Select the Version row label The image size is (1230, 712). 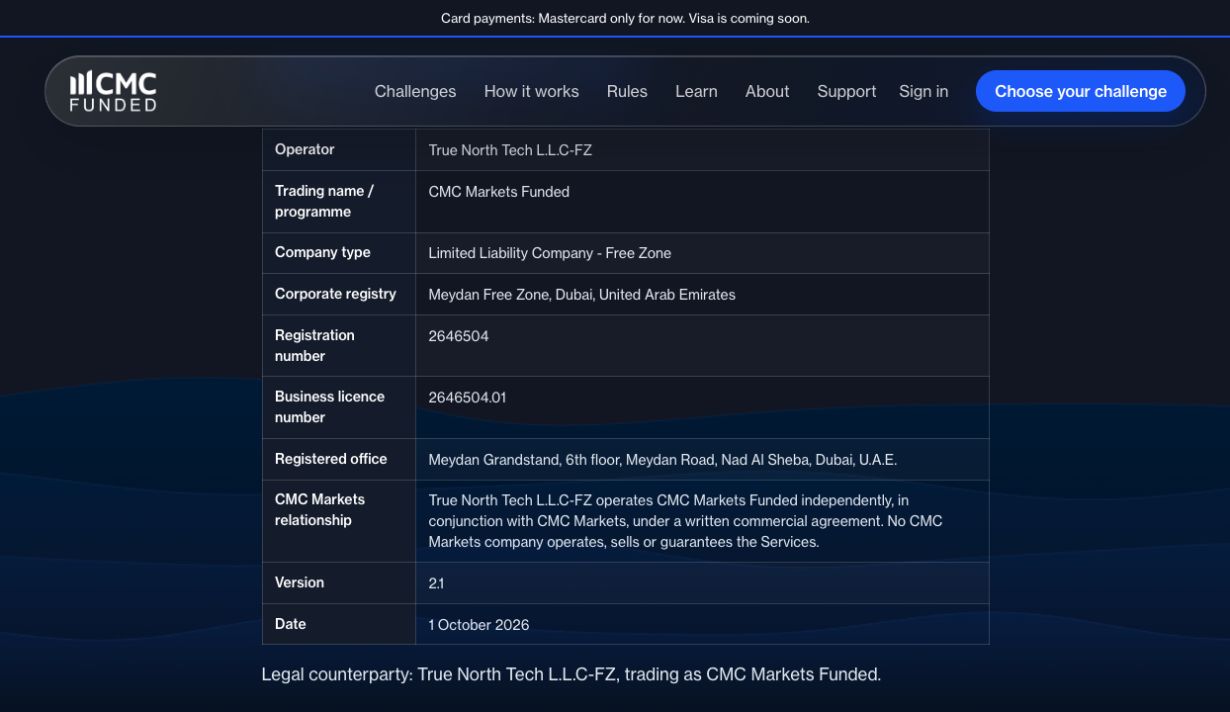click(300, 582)
